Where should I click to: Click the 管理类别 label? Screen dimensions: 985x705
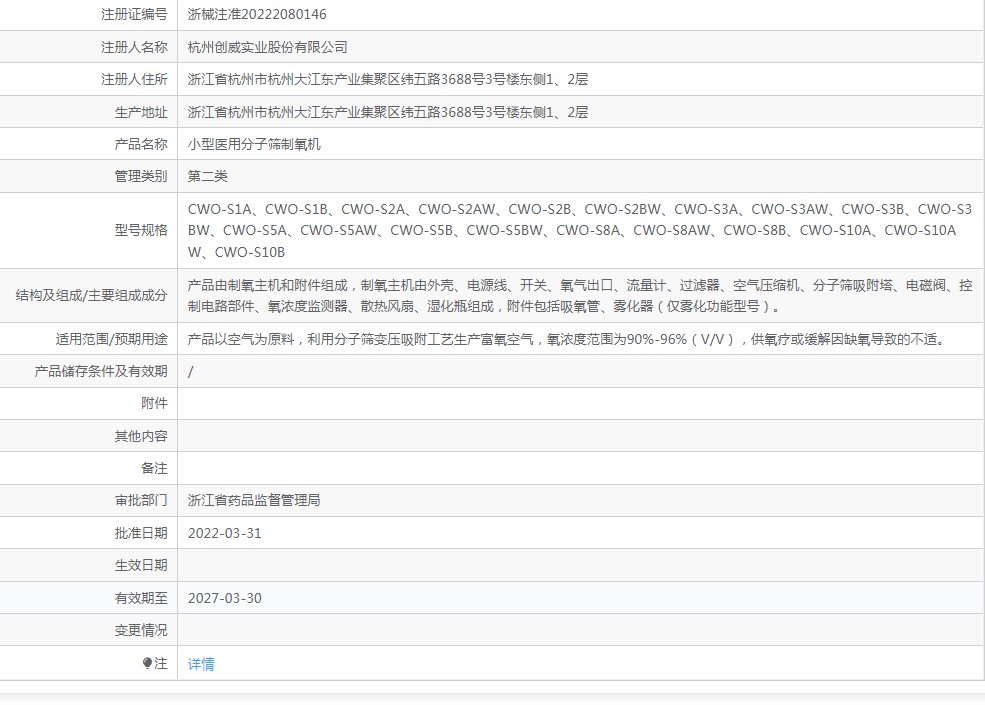[x=141, y=176]
